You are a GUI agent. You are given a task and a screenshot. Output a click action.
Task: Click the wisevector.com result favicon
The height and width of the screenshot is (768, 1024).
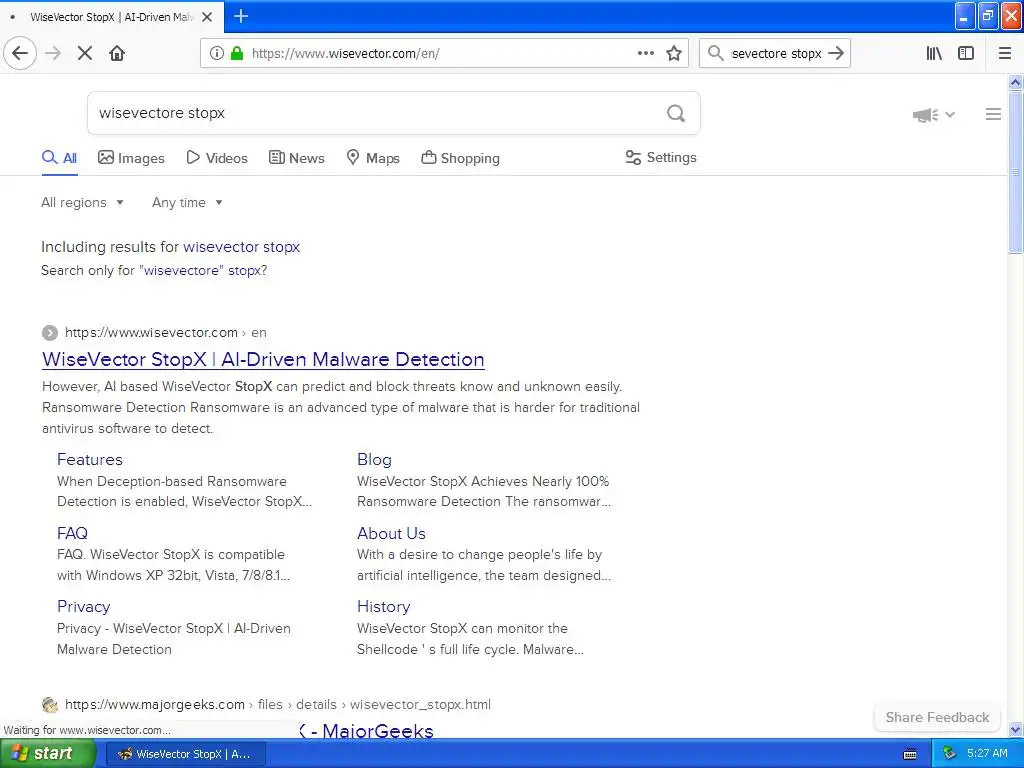[x=50, y=333]
